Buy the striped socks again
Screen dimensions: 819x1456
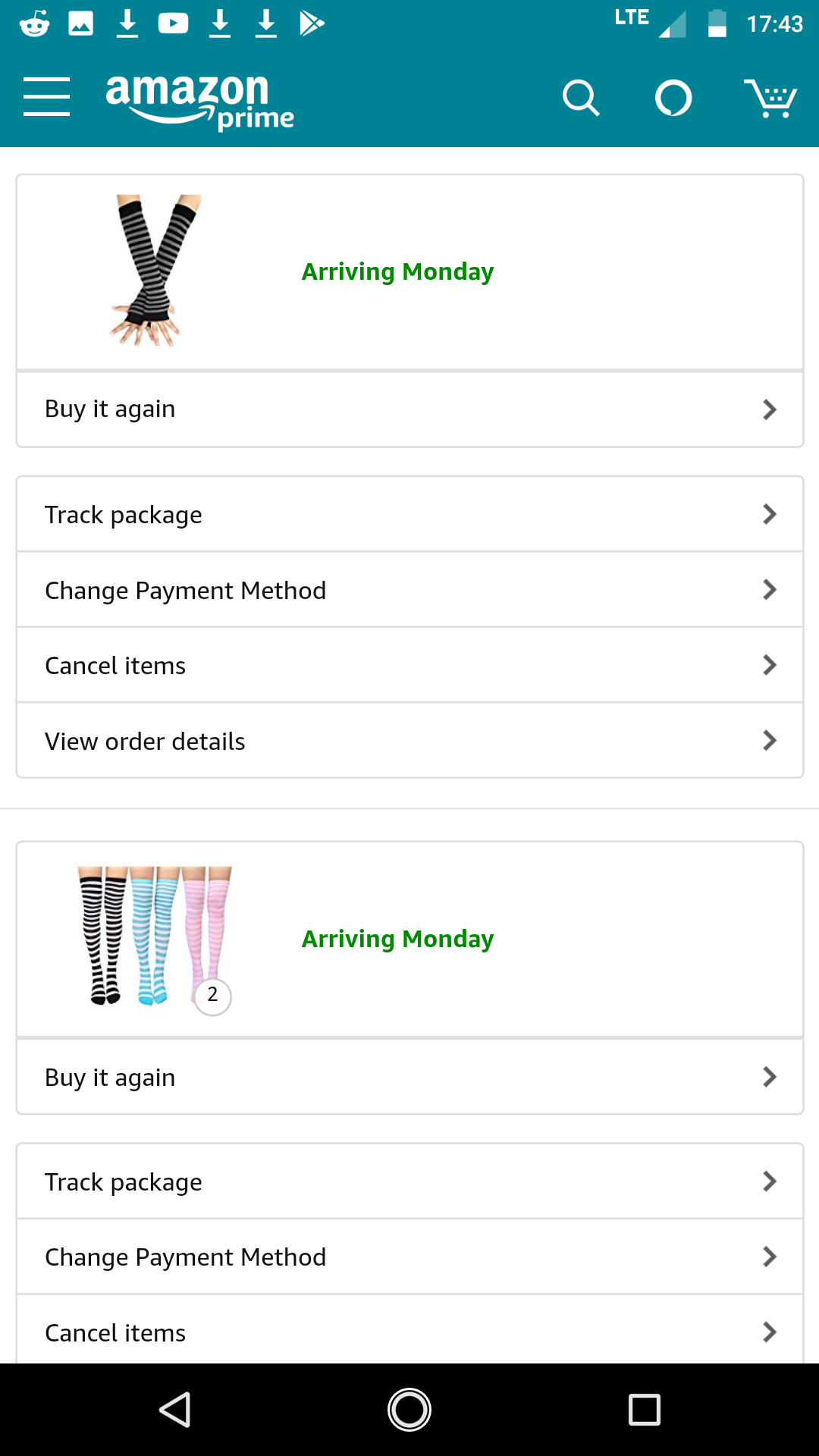[x=409, y=1078]
